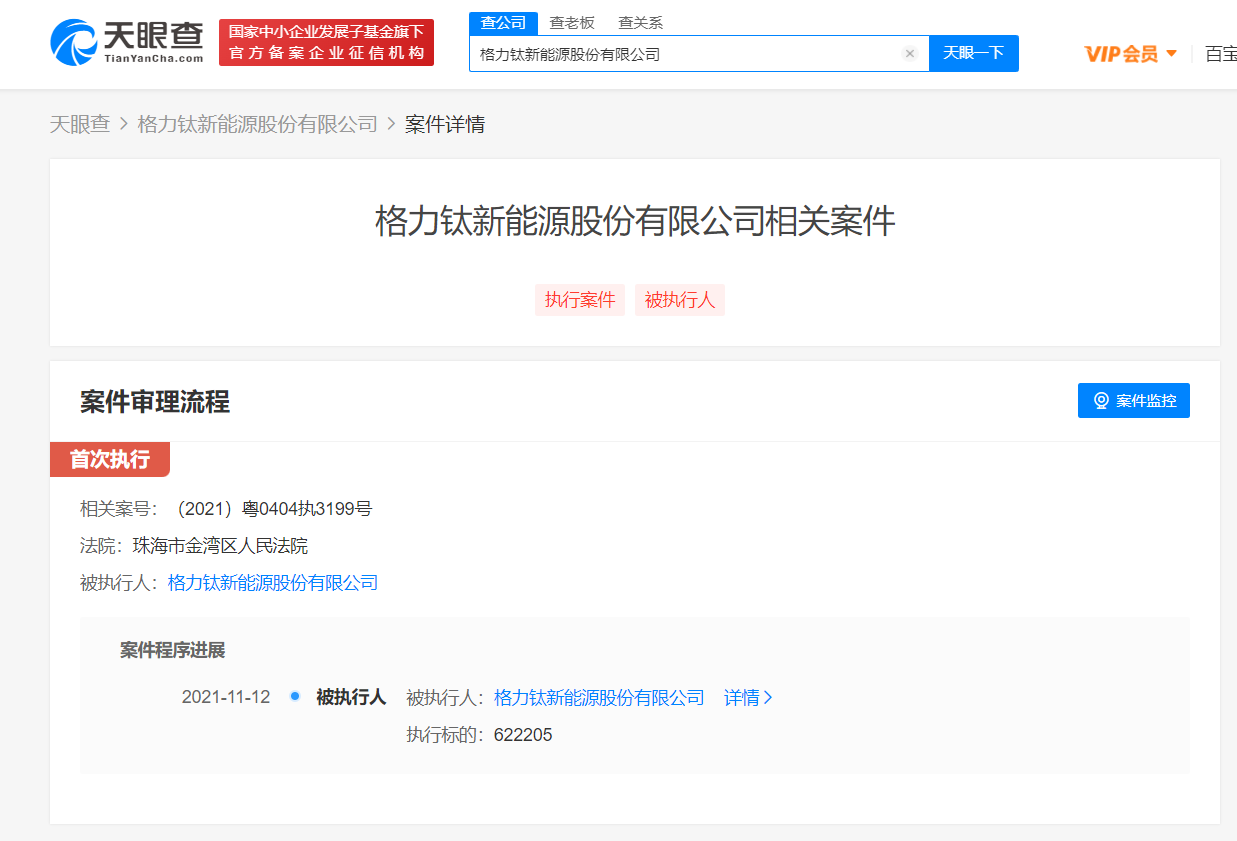The image size is (1237, 841).
Task: Click the partially visible 百宝 menu item
Action: pos(1221,54)
